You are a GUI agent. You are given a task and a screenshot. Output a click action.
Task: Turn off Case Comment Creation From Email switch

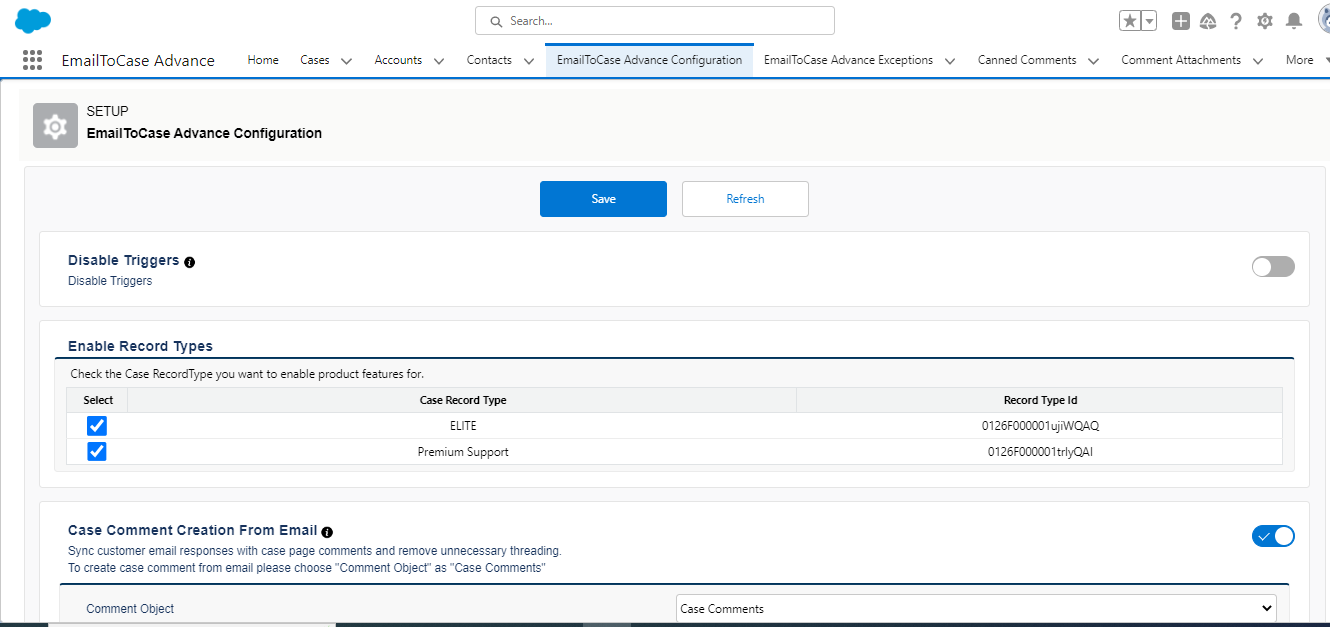point(1273,536)
